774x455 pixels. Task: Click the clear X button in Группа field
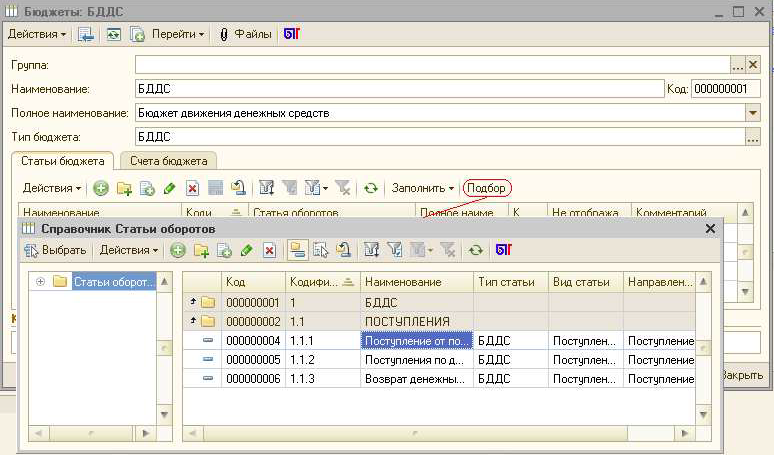pos(753,65)
